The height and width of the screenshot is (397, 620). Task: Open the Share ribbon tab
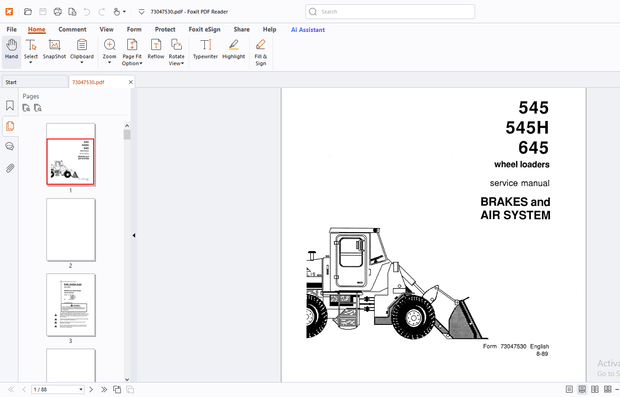(x=241, y=29)
